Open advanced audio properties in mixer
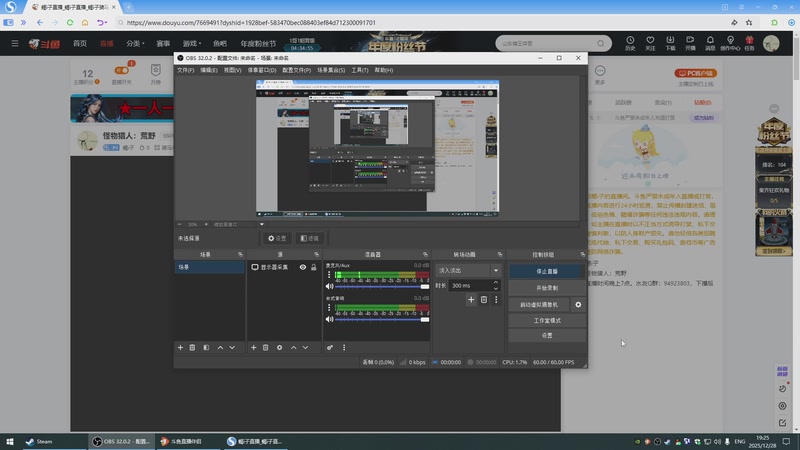 (330, 347)
